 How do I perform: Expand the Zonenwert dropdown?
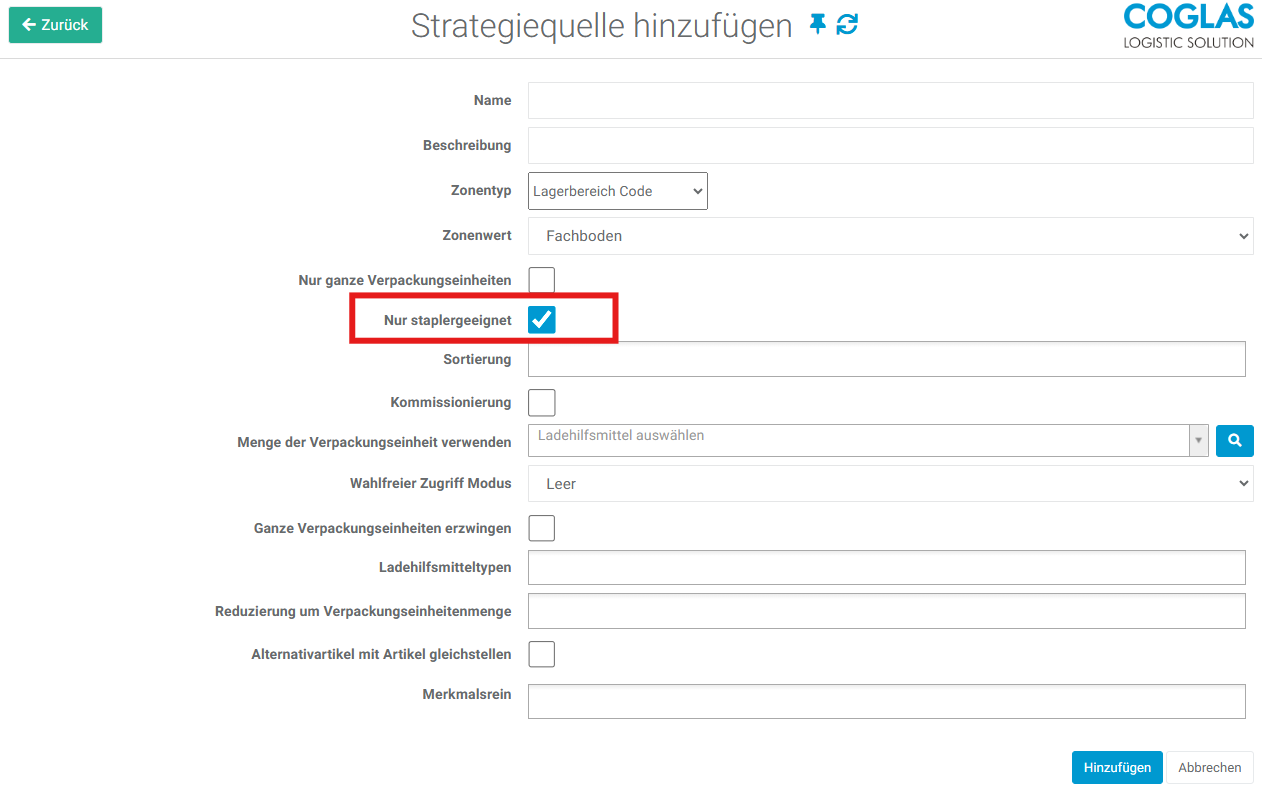890,236
